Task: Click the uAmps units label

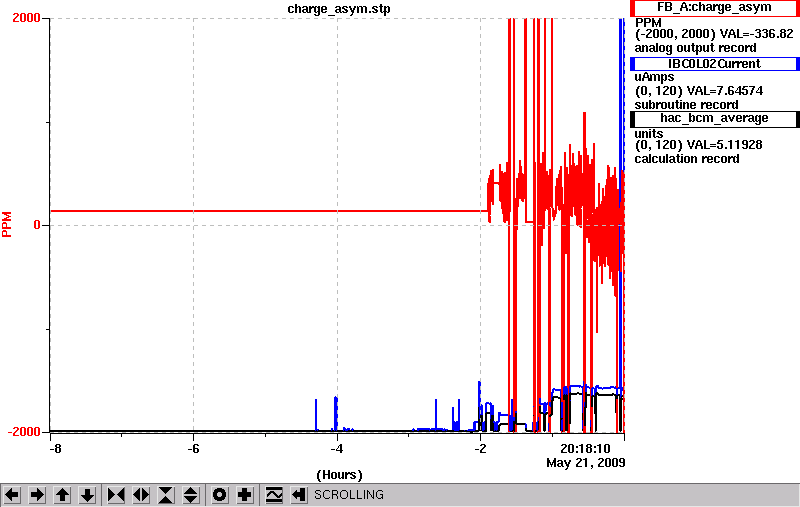Action: [654, 78]
